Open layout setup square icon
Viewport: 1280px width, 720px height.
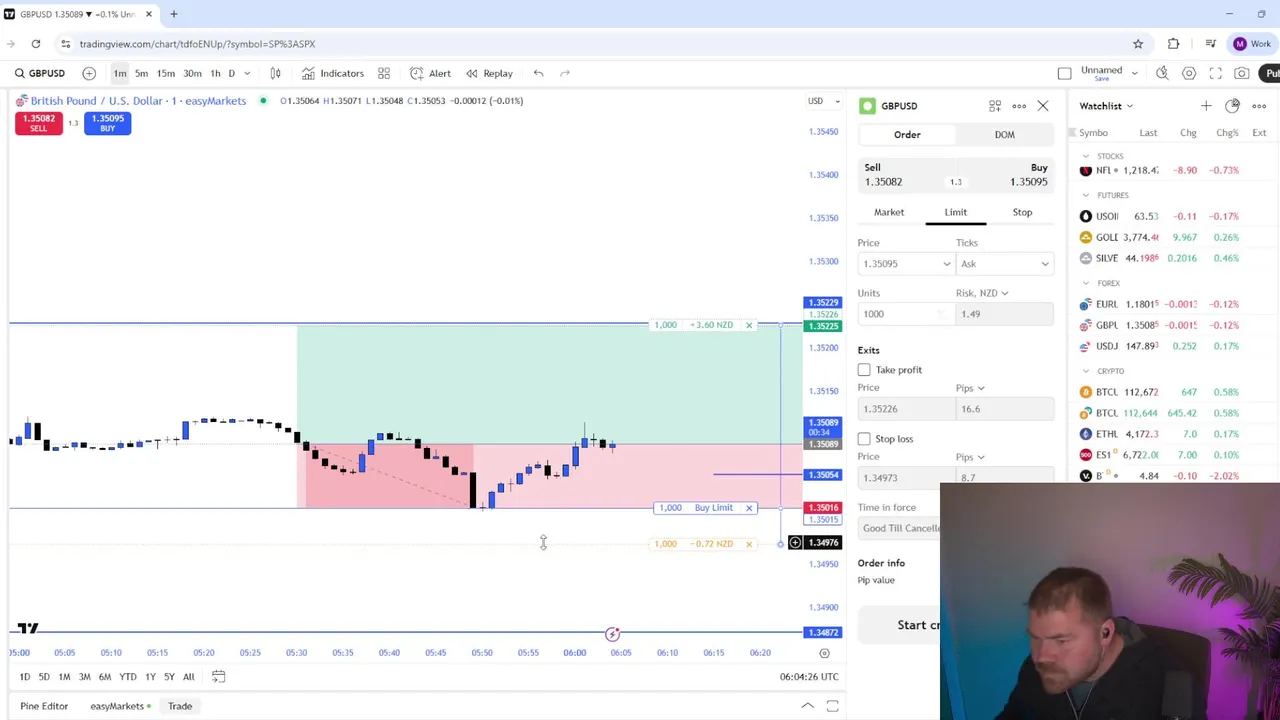point(1064,73)
